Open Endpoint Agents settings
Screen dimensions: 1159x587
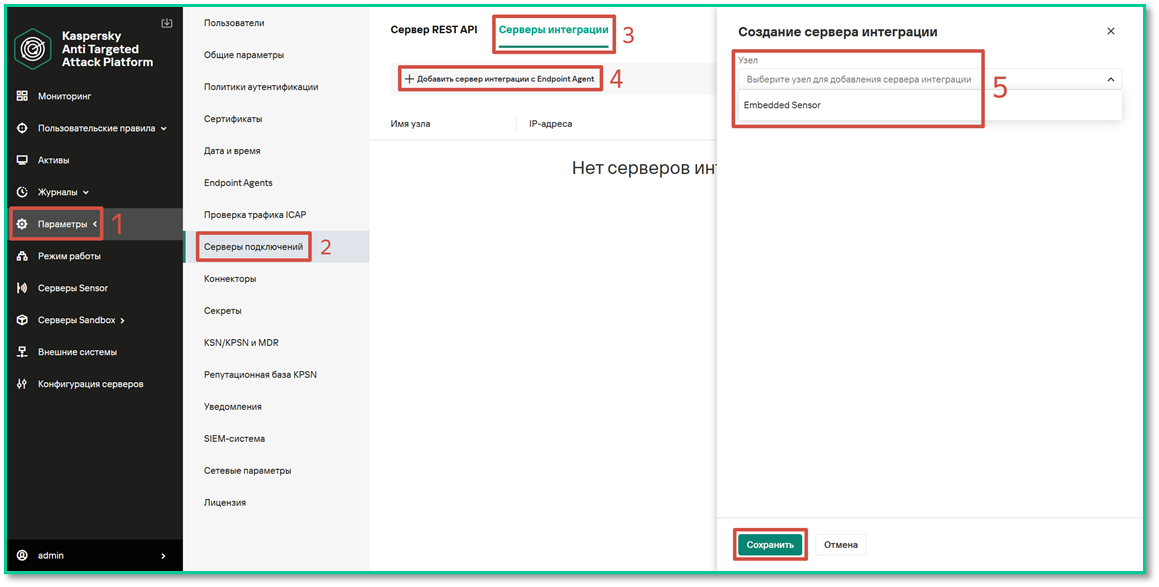point(238,183)
